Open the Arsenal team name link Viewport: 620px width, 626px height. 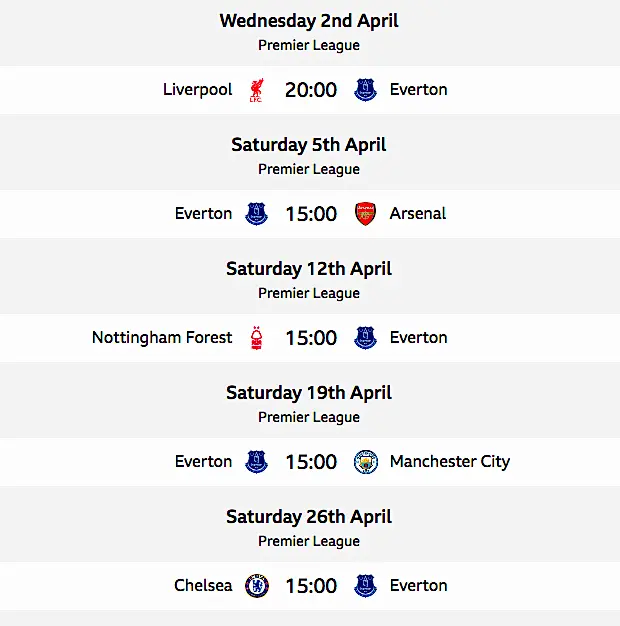click(x=418, y=214)
